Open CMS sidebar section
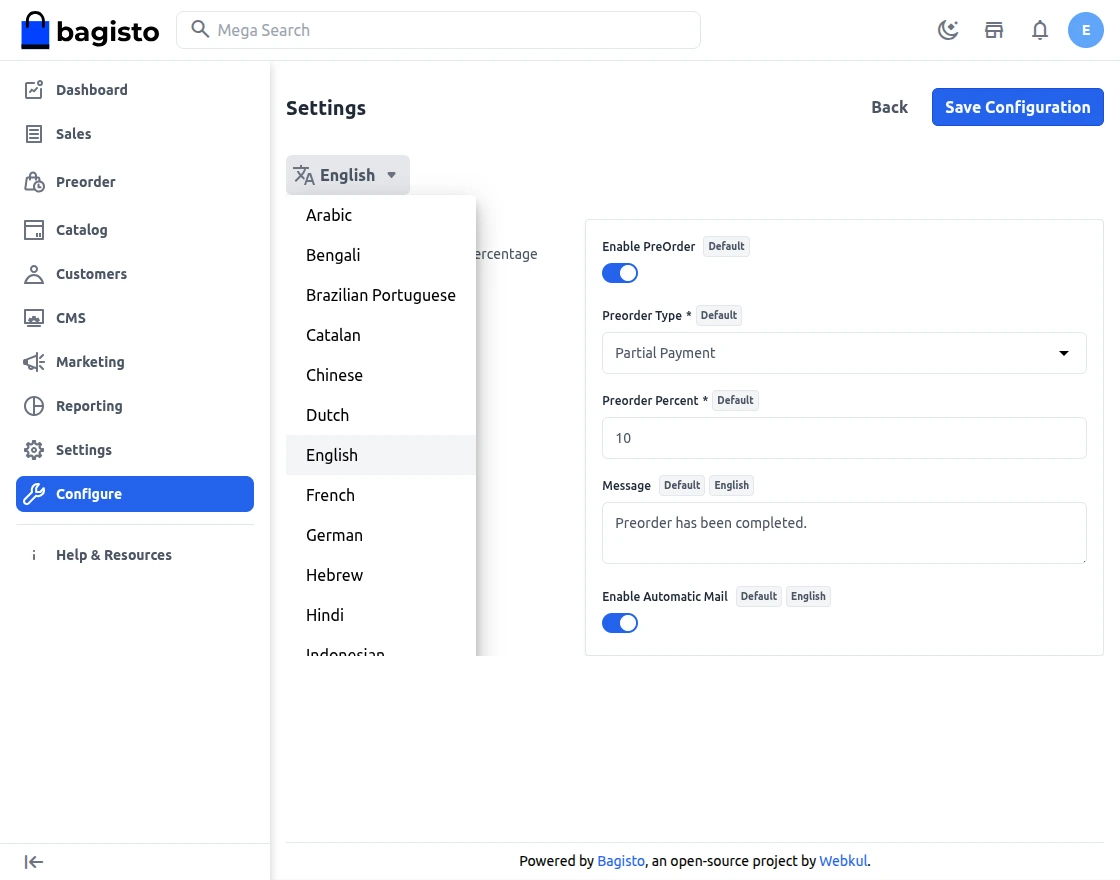 (x=135, y=318)
